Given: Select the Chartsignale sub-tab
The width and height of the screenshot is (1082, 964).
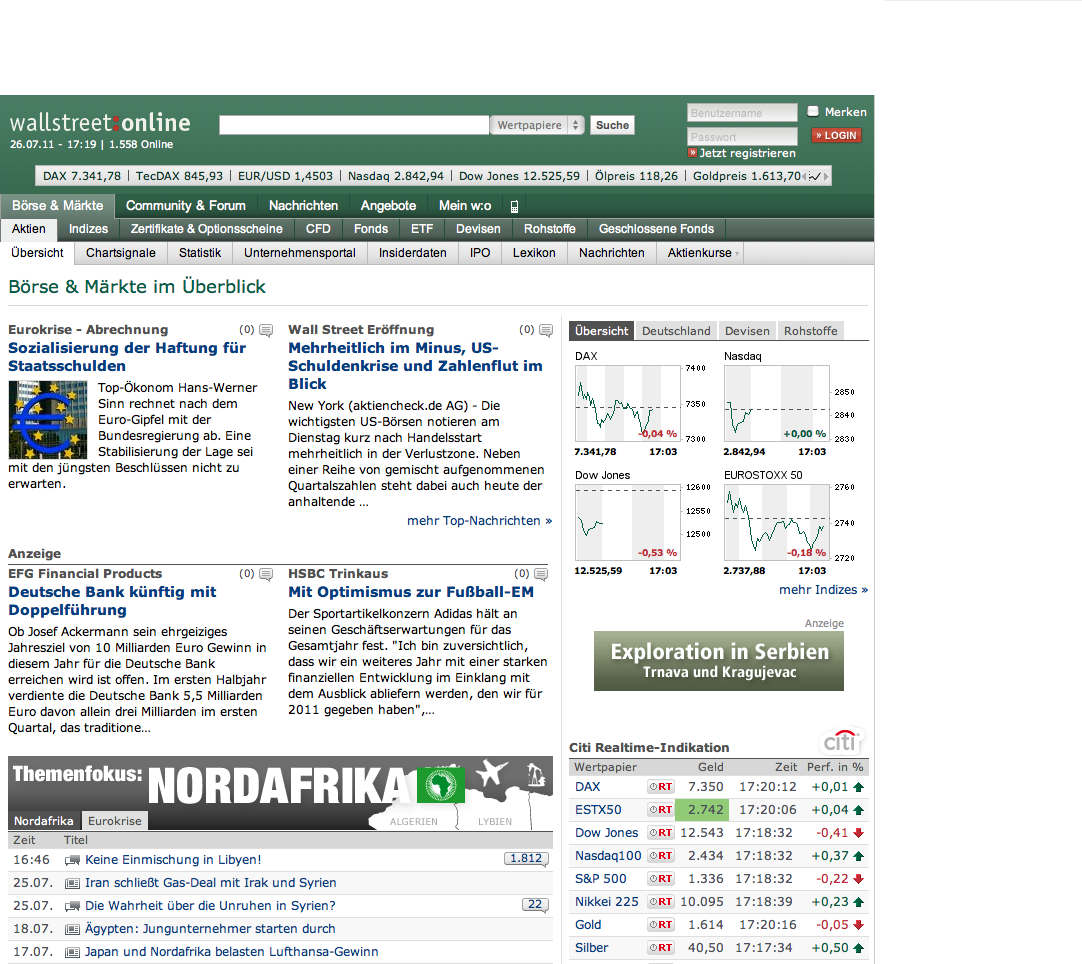Looking at the screenshot, I should click(x=121, y=253).
